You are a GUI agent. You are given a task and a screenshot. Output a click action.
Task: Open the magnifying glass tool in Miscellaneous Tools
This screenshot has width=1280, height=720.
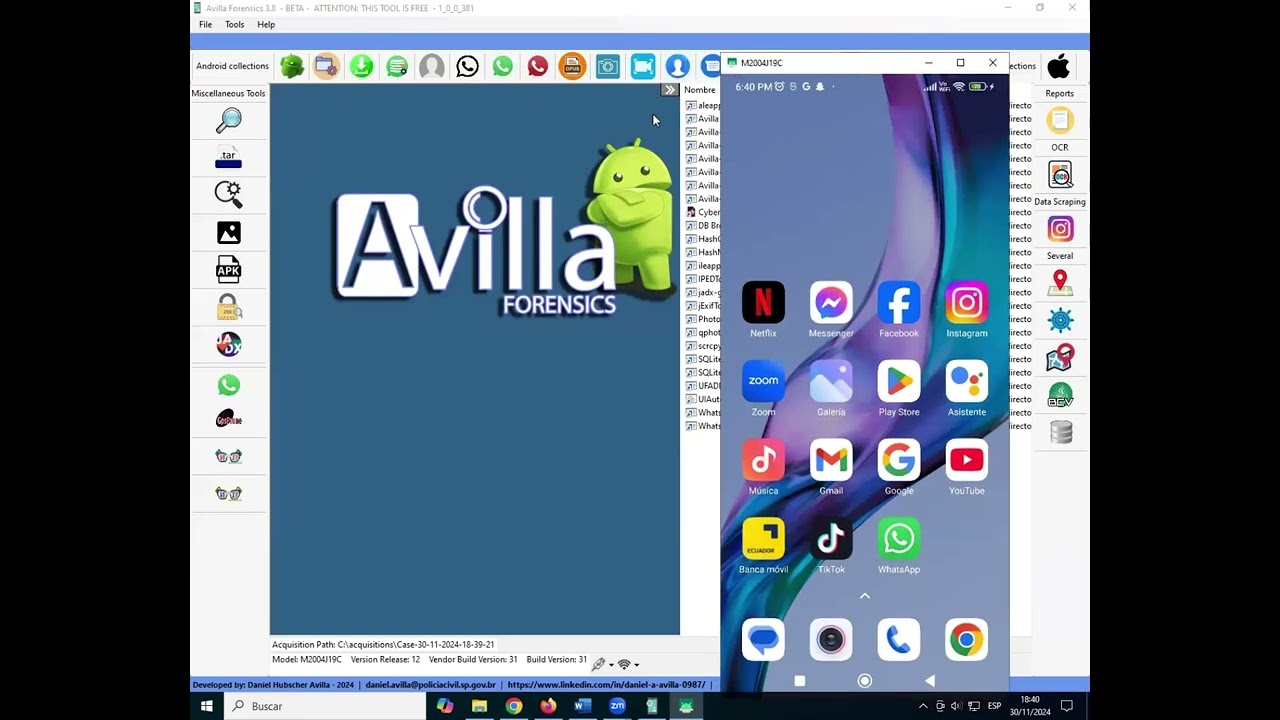click(x=229, y=120)
